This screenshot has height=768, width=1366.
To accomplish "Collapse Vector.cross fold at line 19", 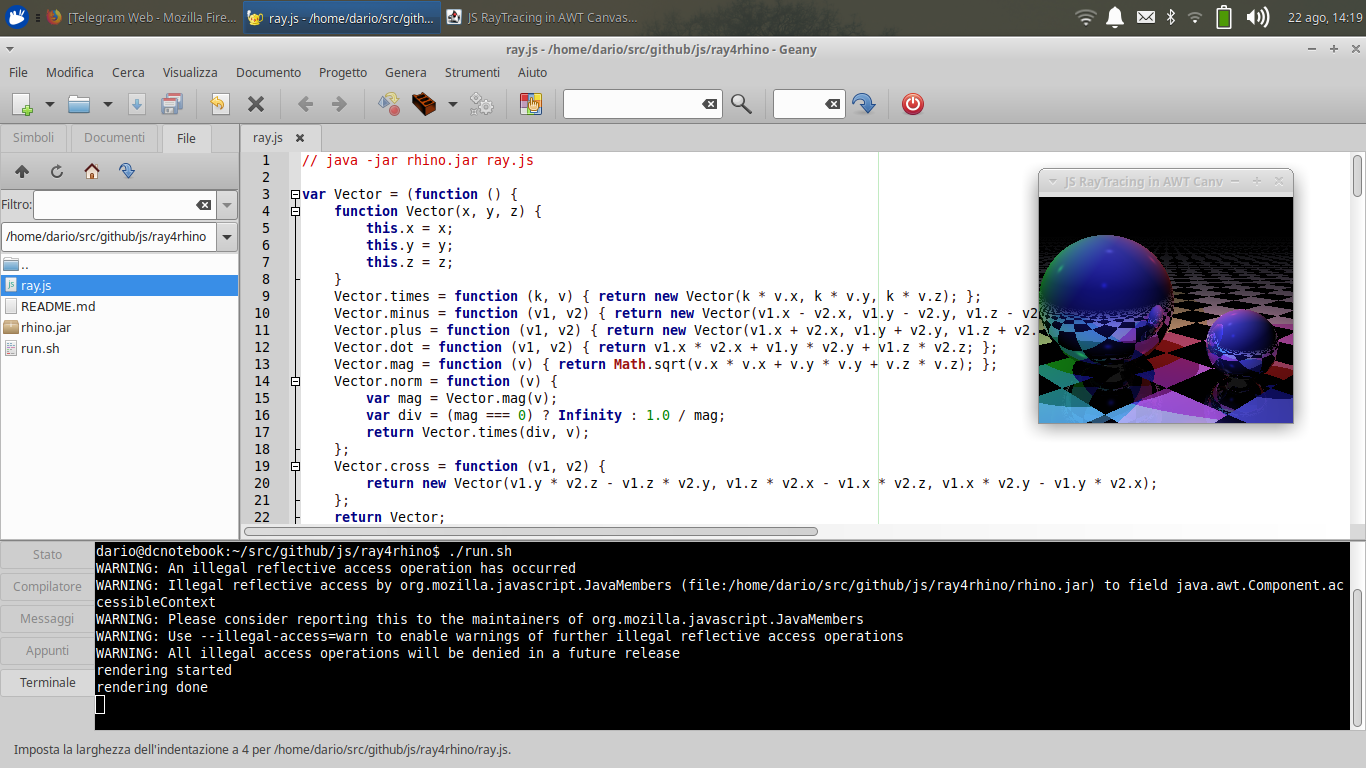I will click(x=294, y=466).
